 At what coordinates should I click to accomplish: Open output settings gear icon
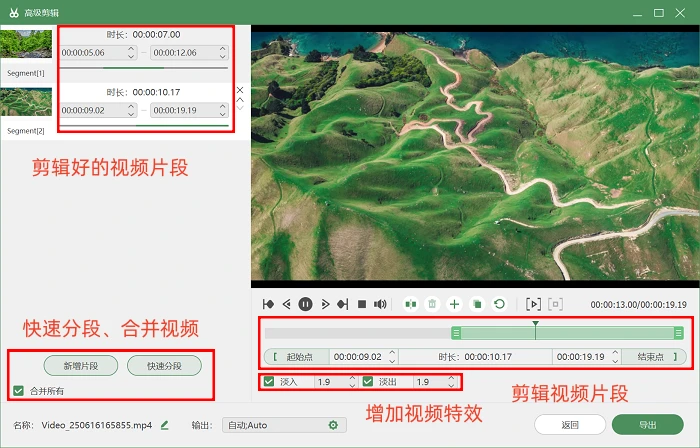click(333, 425)
